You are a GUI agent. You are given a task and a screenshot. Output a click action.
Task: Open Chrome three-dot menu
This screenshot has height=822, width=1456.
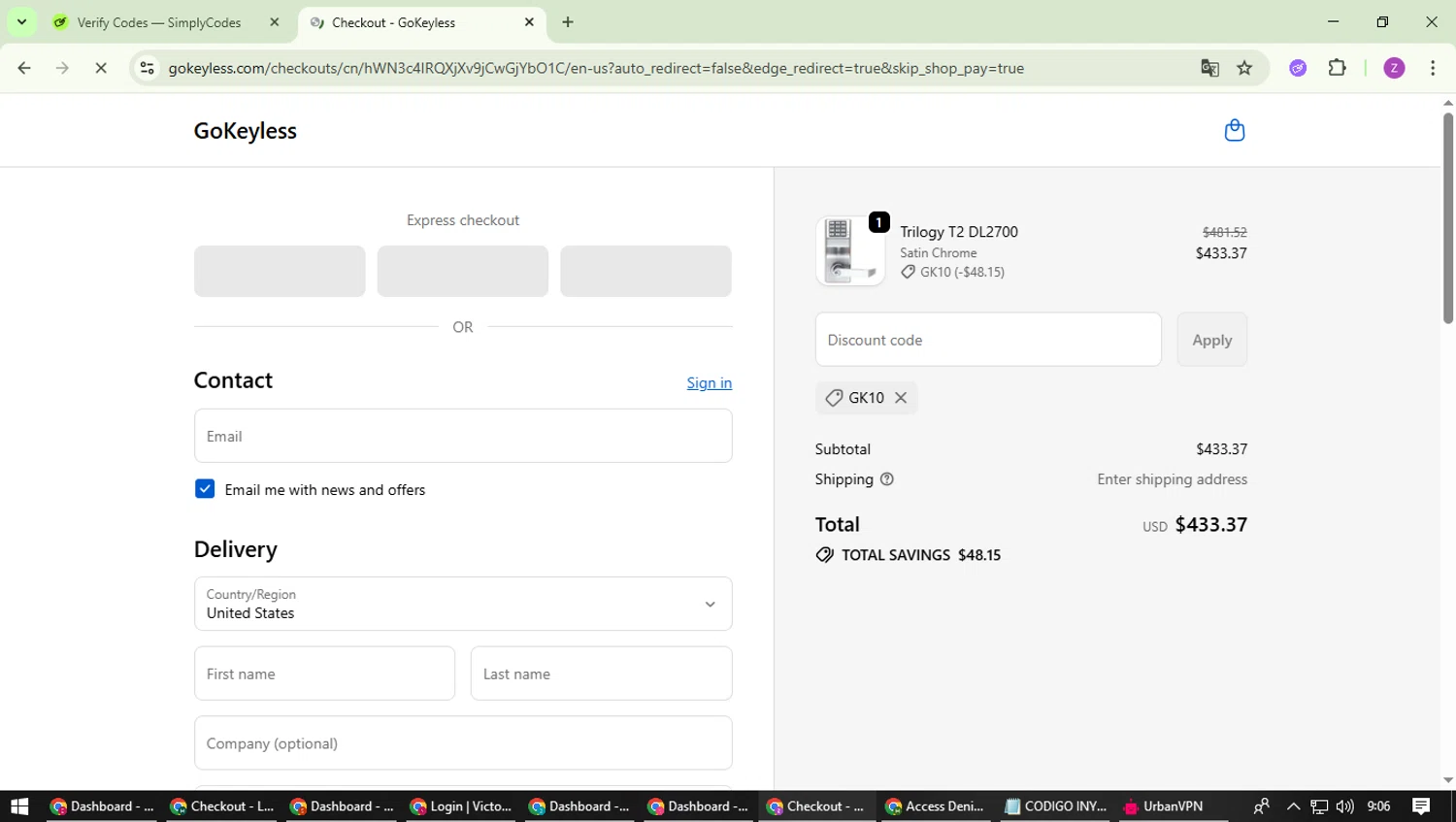click(1433, 68)
